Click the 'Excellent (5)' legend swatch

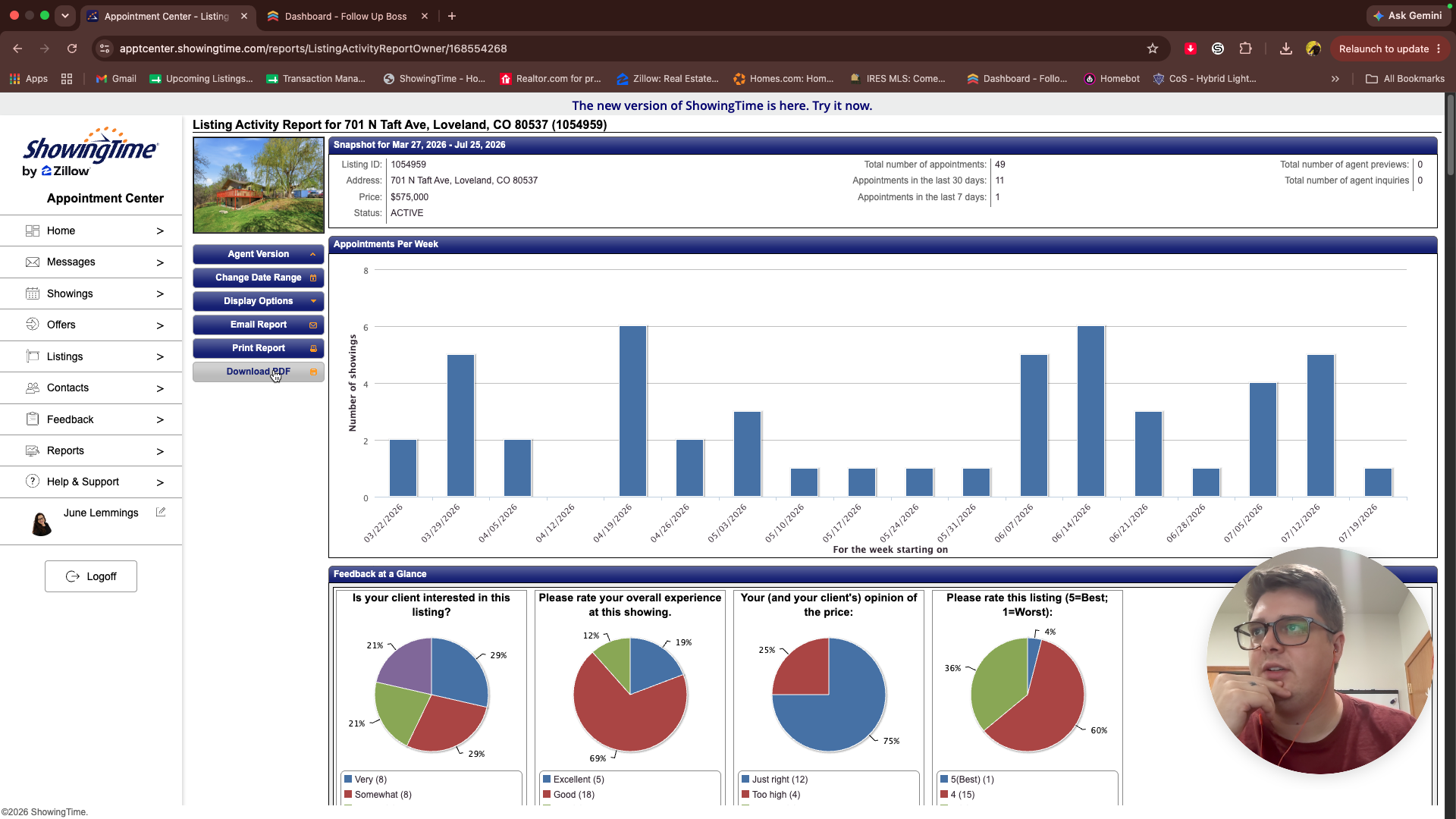[x=547, y=779]
